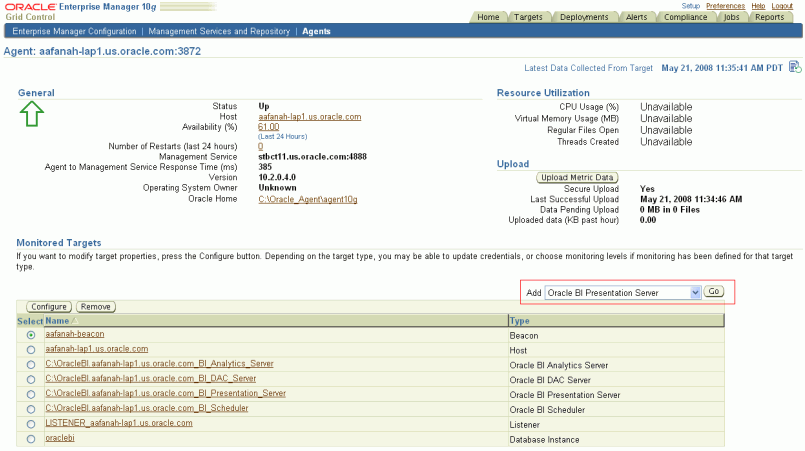
Task: Open the Compliance tab
Action: tap(685, 17)
